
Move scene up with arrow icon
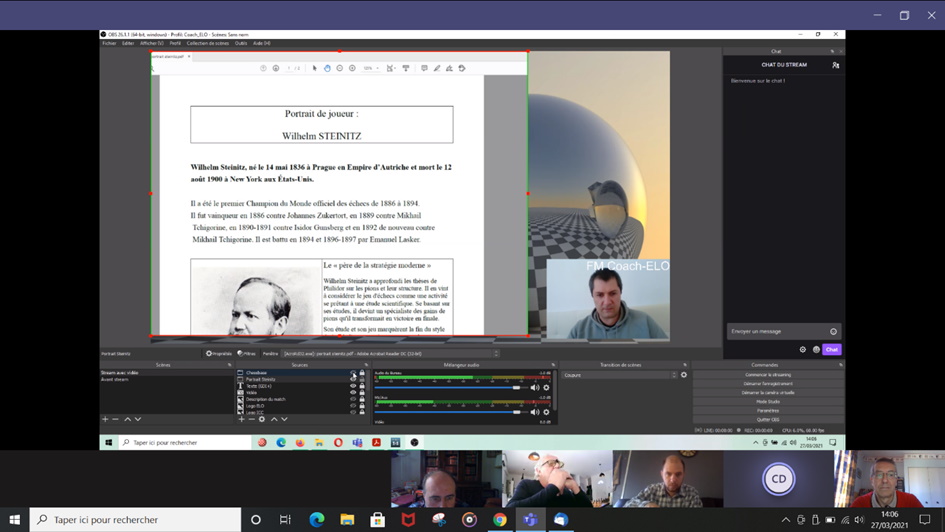127,419
